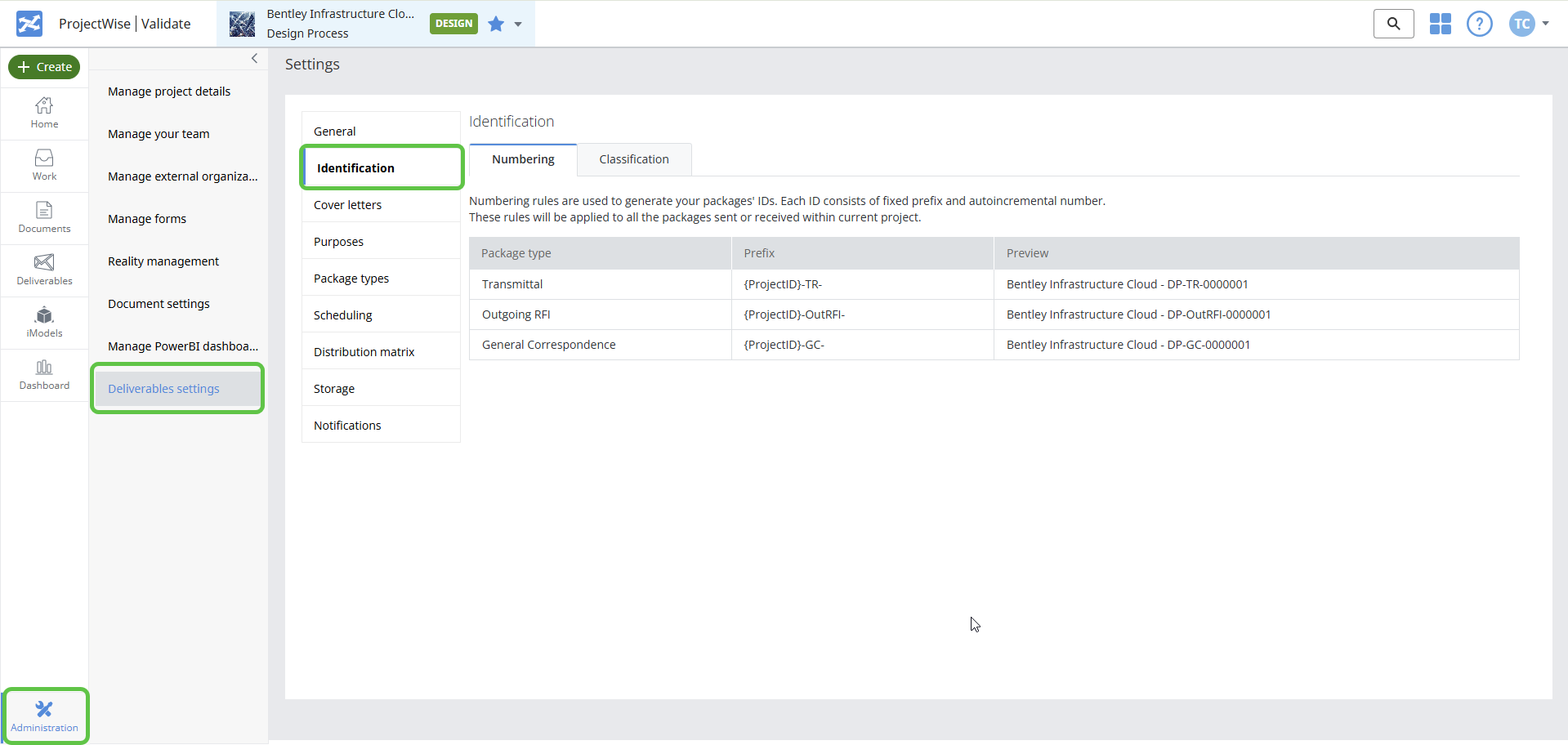Select the Transmittal package type row
The height and width of the screenshot is (745, 1568).
pyautogui.click(x=512, y=284)
